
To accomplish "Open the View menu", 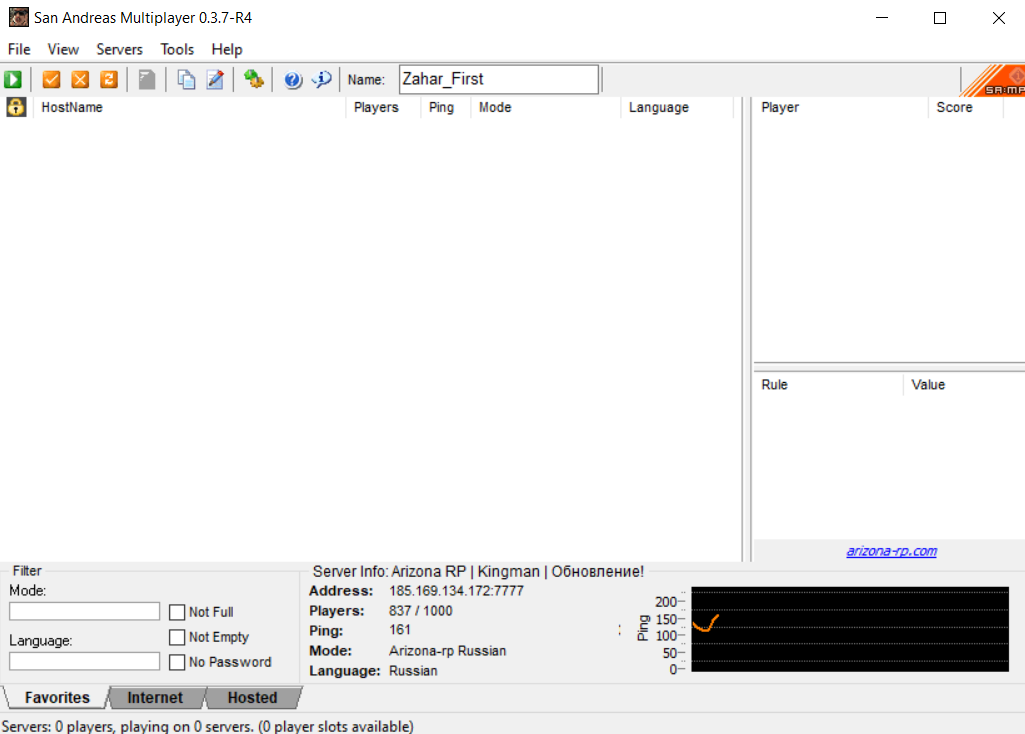I will [x=63, y=50].
